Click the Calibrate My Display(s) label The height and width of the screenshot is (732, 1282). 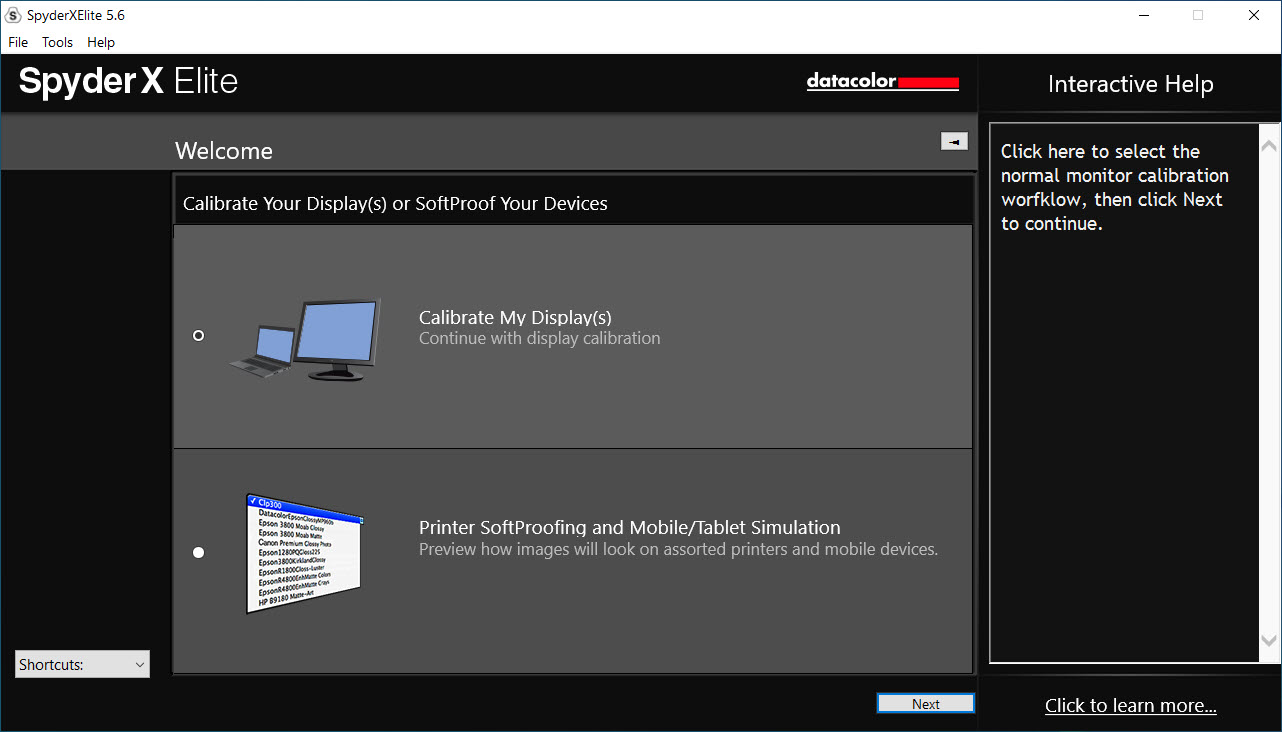click(x=515, y=318)
